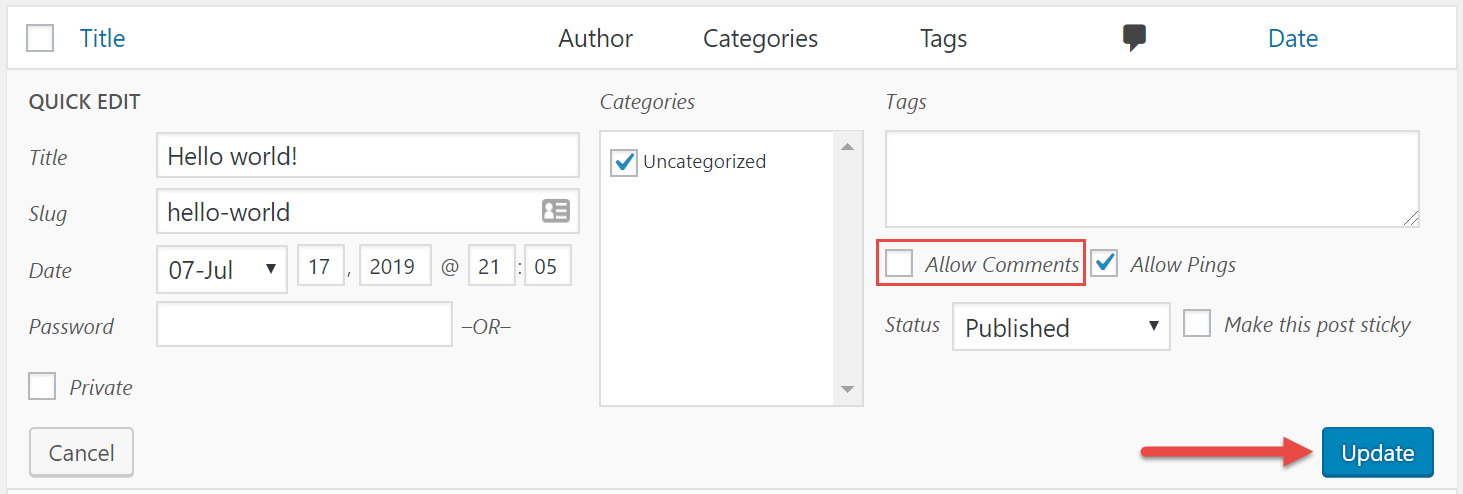Select all posts checkbox in header
This screenshot has width=1463, height=494.
pyautogui.click(x=40, y=38)
